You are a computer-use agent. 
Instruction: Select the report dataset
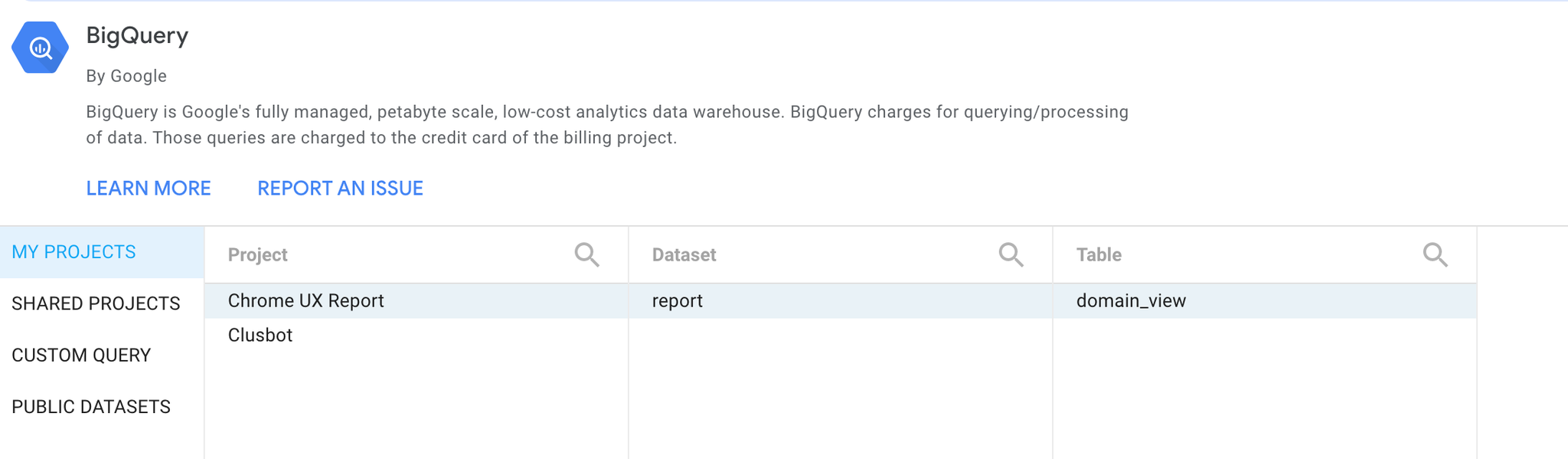(841, 301)
